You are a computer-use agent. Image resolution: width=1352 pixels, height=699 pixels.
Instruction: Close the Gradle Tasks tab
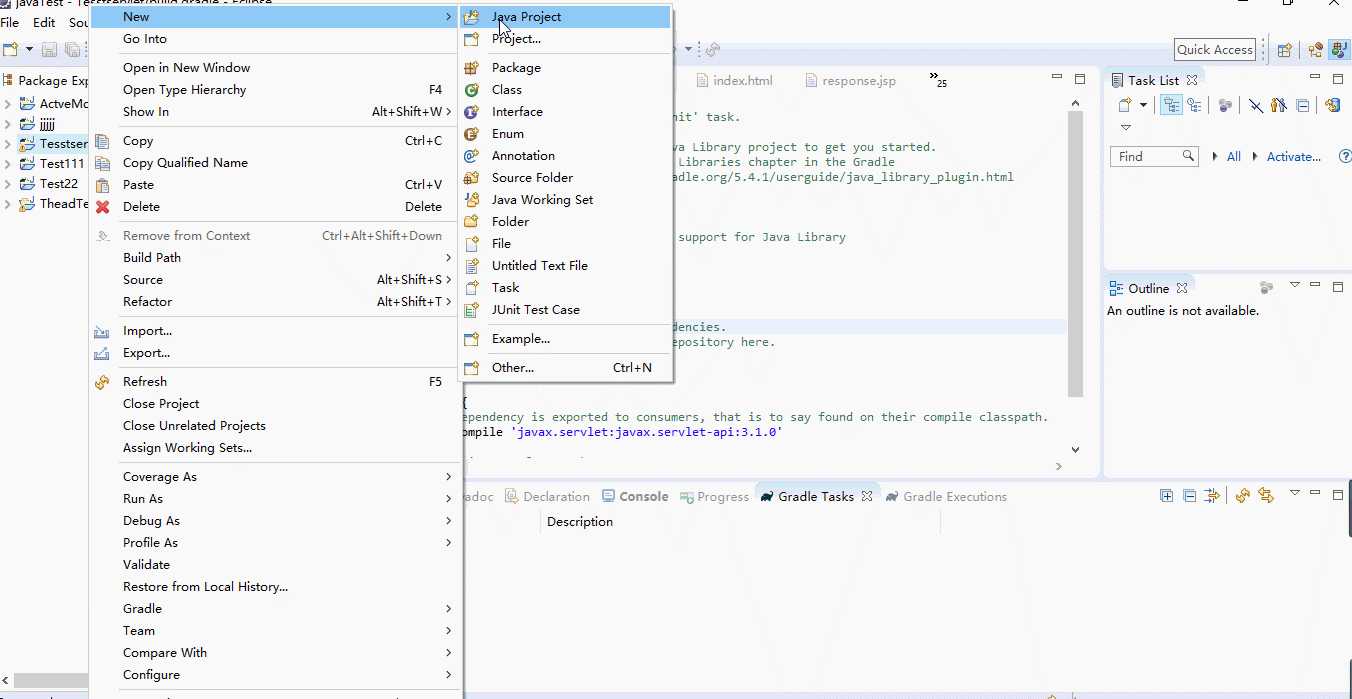point(867,496)
